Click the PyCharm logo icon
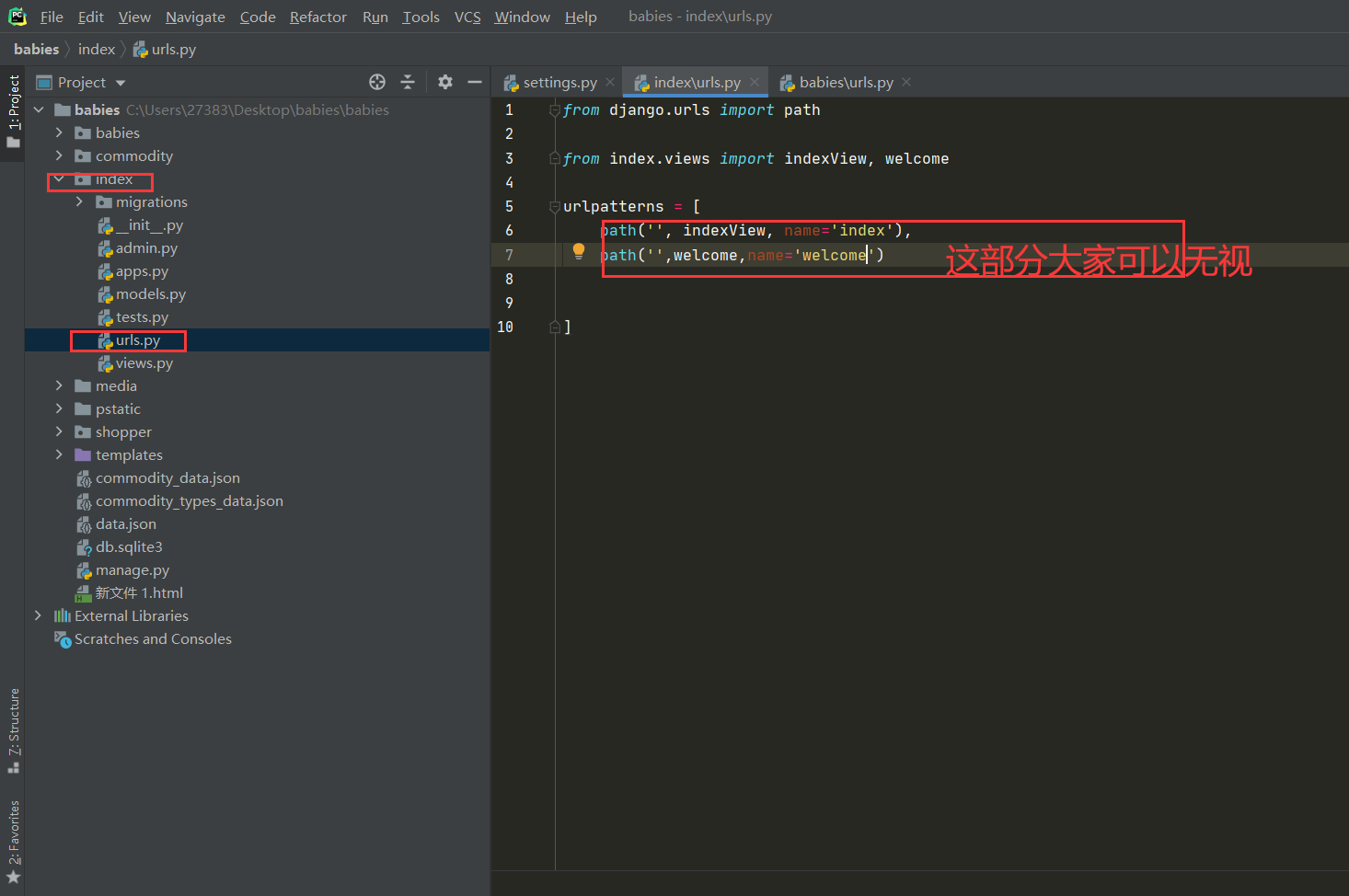This screenshot has height=896, width=1349. point(17,17)
